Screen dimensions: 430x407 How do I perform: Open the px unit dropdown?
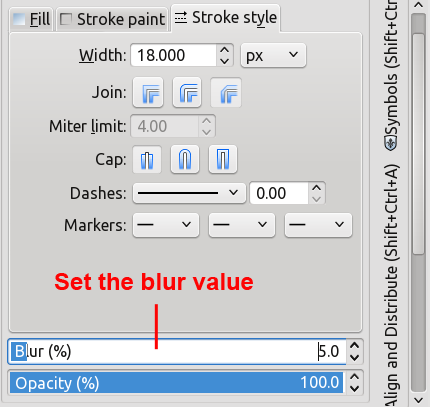tap(273, 55)
